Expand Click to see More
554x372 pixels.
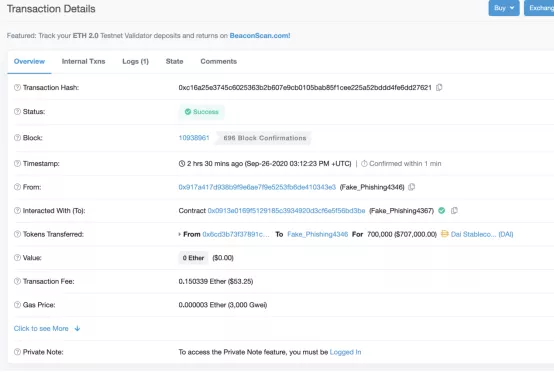coord(47,329)
